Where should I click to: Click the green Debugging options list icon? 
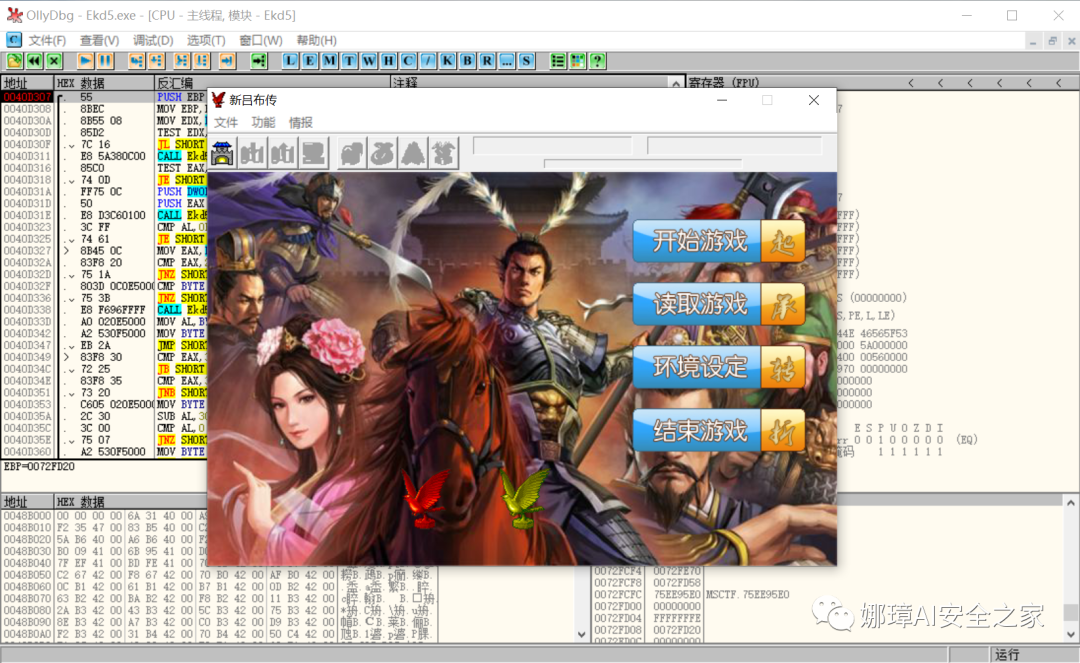(x=558, y=61)
